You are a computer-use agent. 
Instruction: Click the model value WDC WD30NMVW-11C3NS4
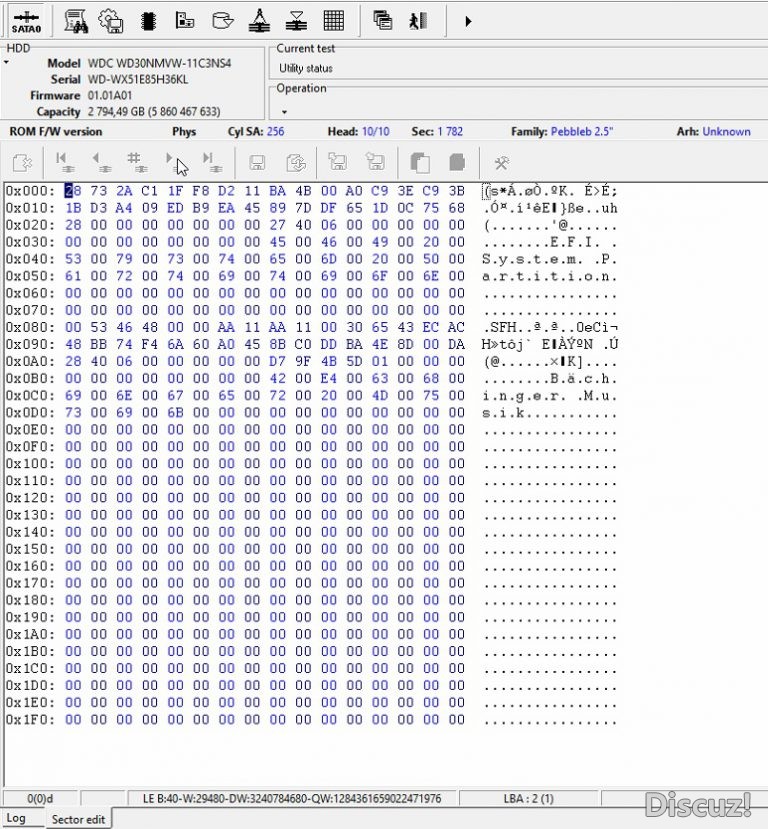coord(160,63)
